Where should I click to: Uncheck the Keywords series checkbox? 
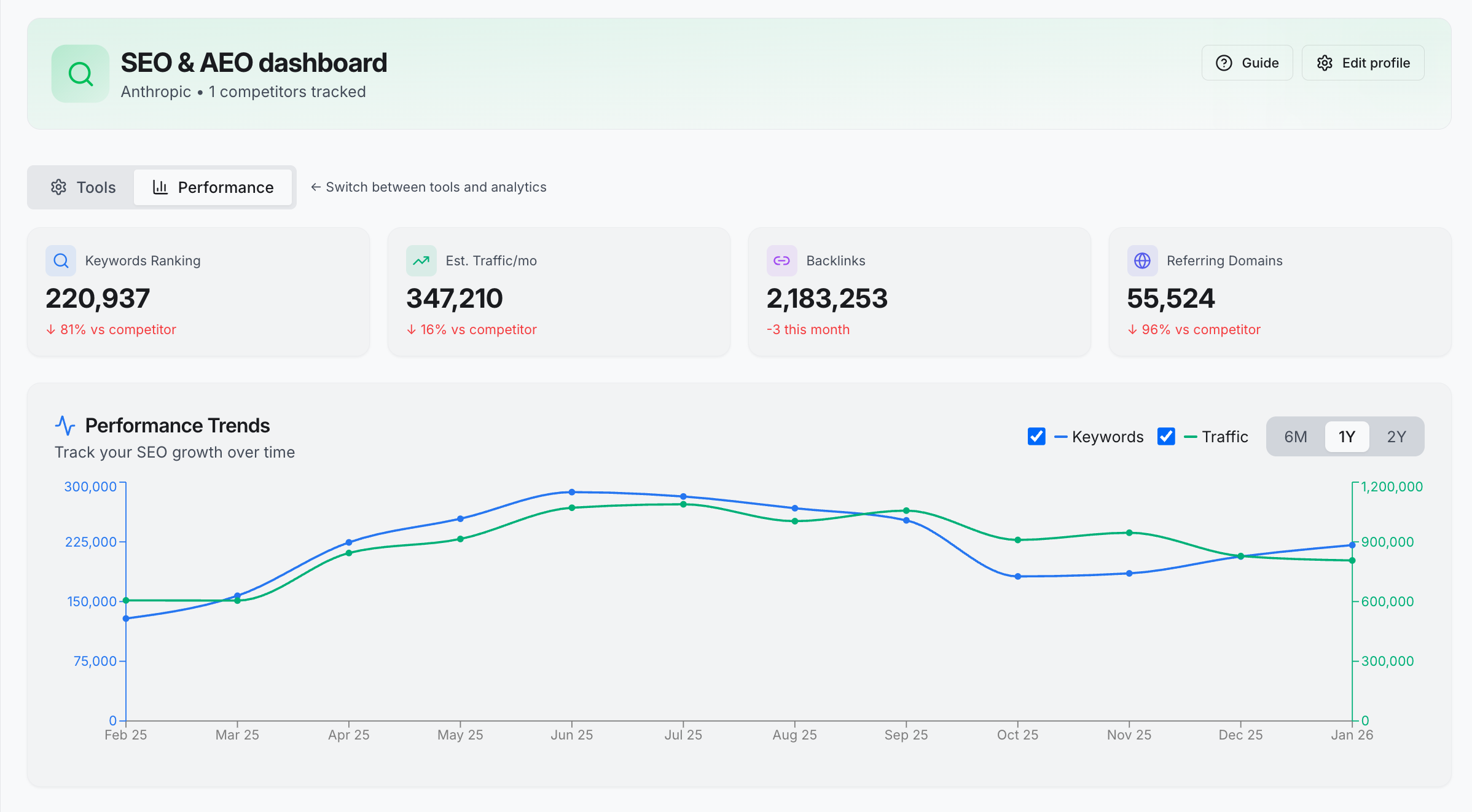point(1036,437)
